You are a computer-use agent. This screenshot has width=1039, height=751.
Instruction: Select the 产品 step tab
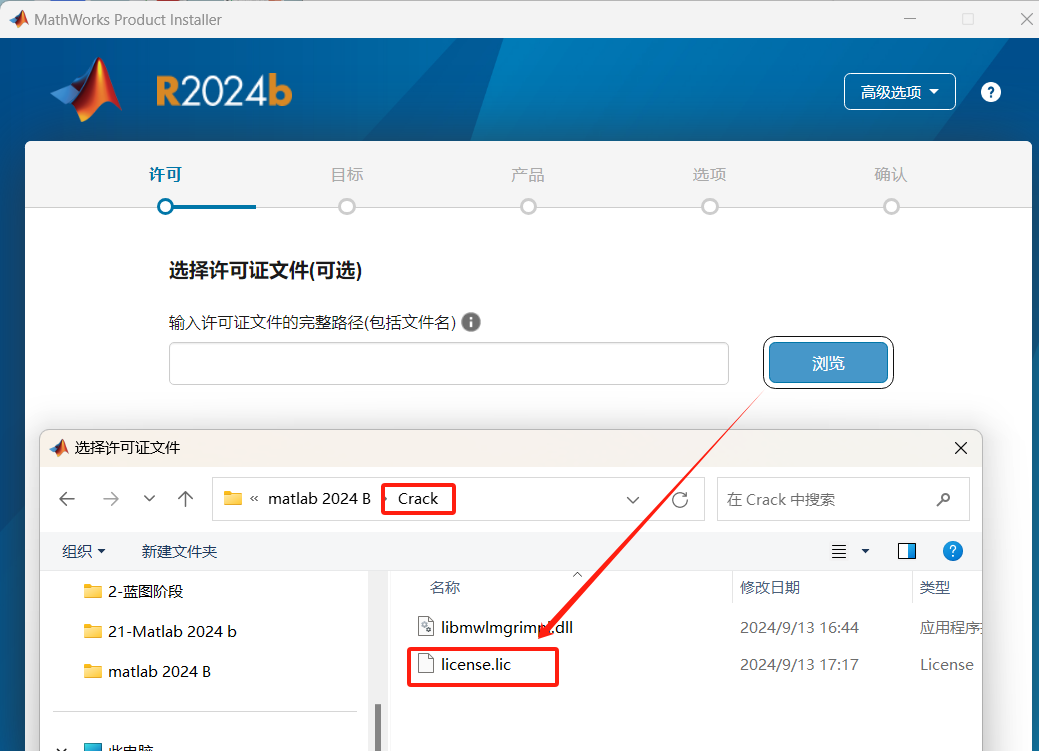[x=528, y=174]
